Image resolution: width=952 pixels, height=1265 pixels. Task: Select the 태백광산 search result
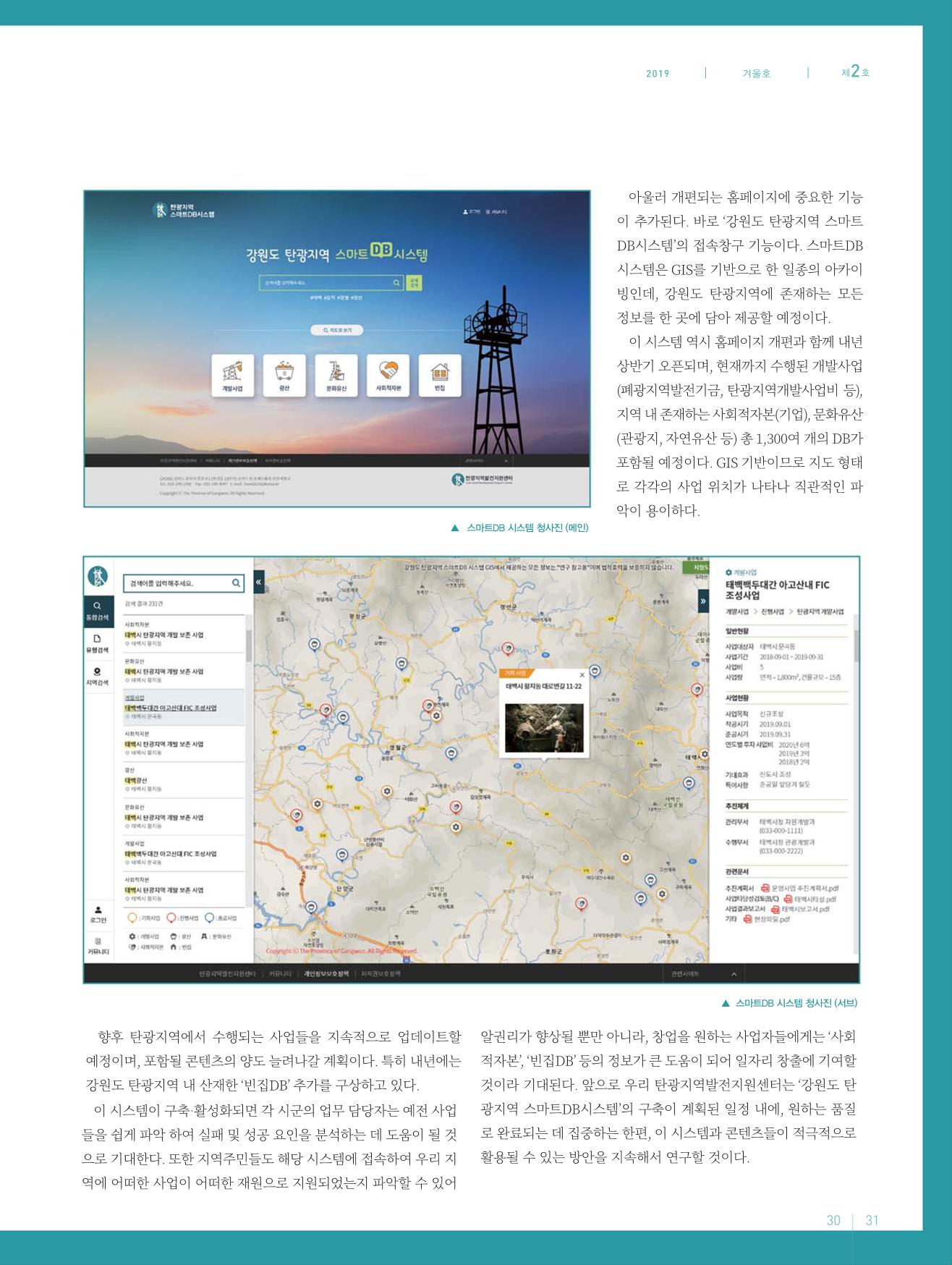tap(184, 780)
